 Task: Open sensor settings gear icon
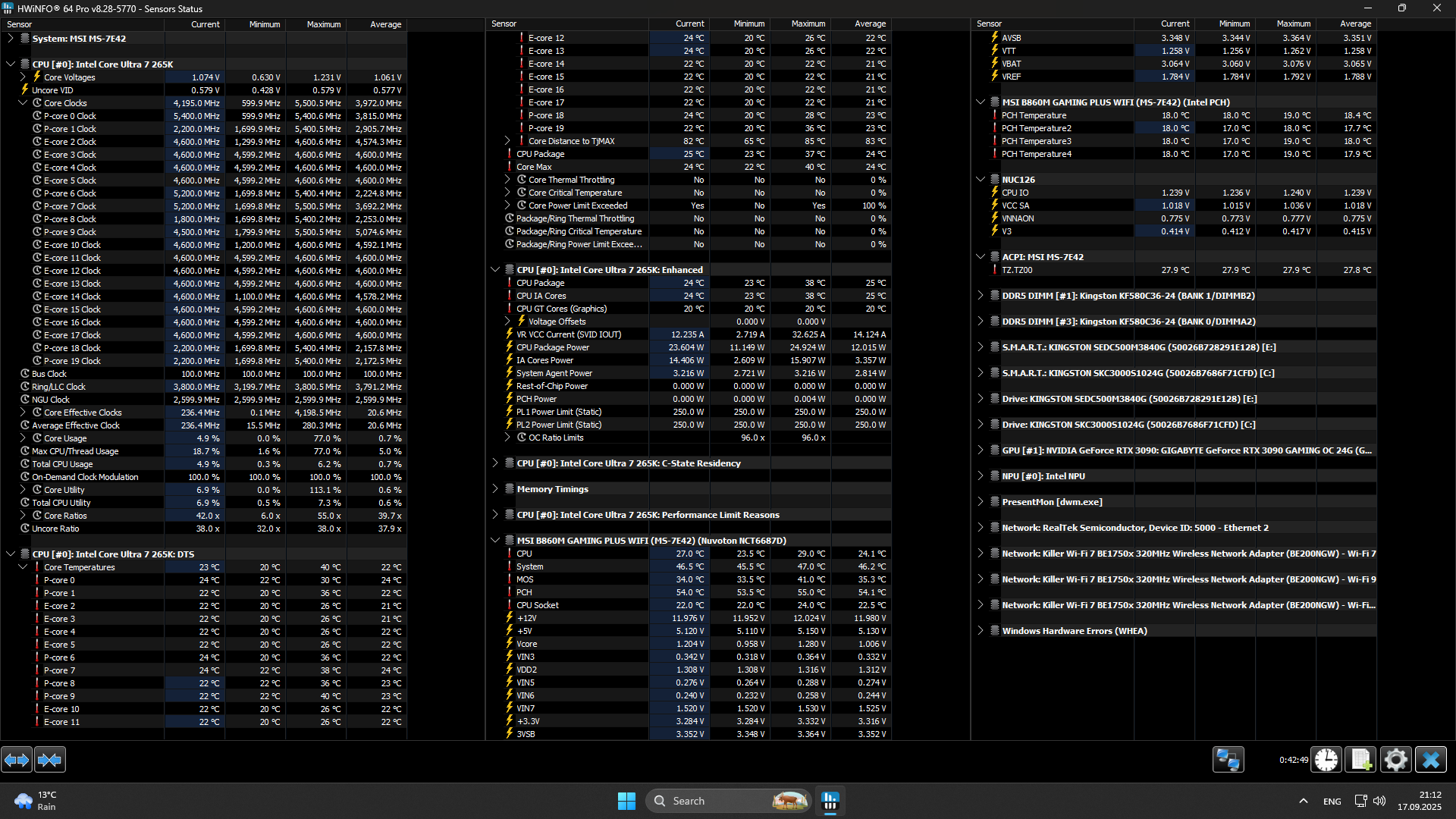coord(1395,759)
